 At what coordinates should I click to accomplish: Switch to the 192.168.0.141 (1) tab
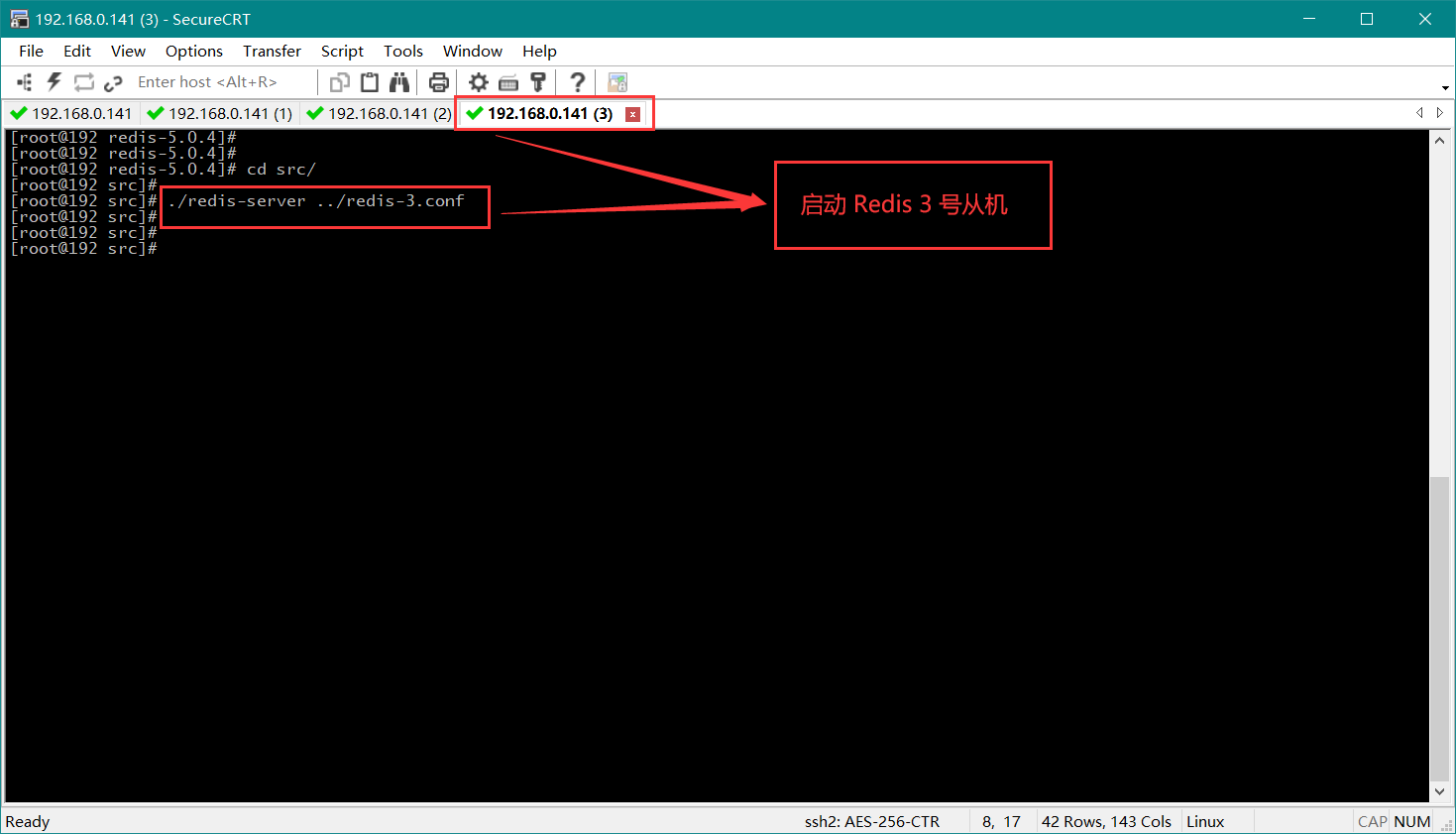pos(218,113)
